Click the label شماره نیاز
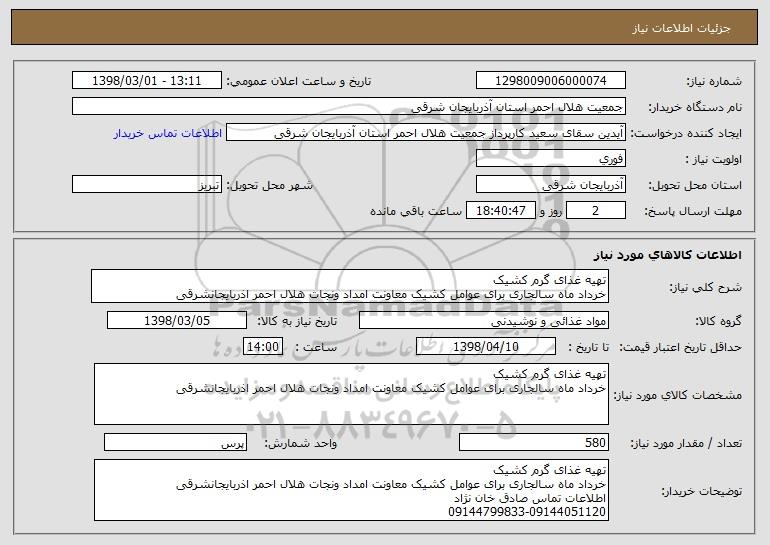 pyautogui.click(x=714, y=81)
